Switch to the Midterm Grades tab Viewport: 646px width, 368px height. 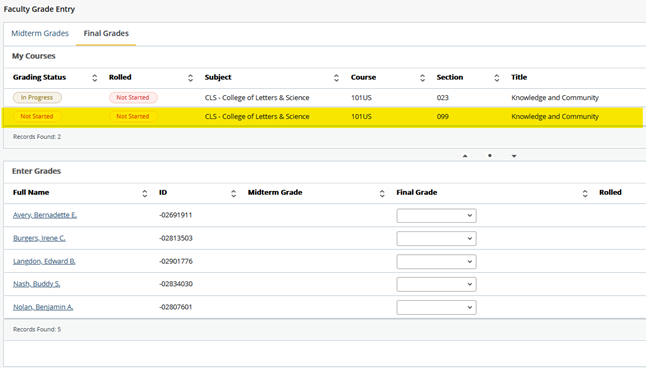point(40,33)
